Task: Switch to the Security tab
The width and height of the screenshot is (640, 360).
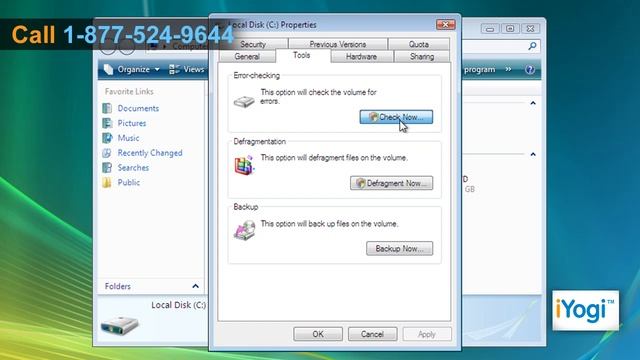Action: (253, 44)
